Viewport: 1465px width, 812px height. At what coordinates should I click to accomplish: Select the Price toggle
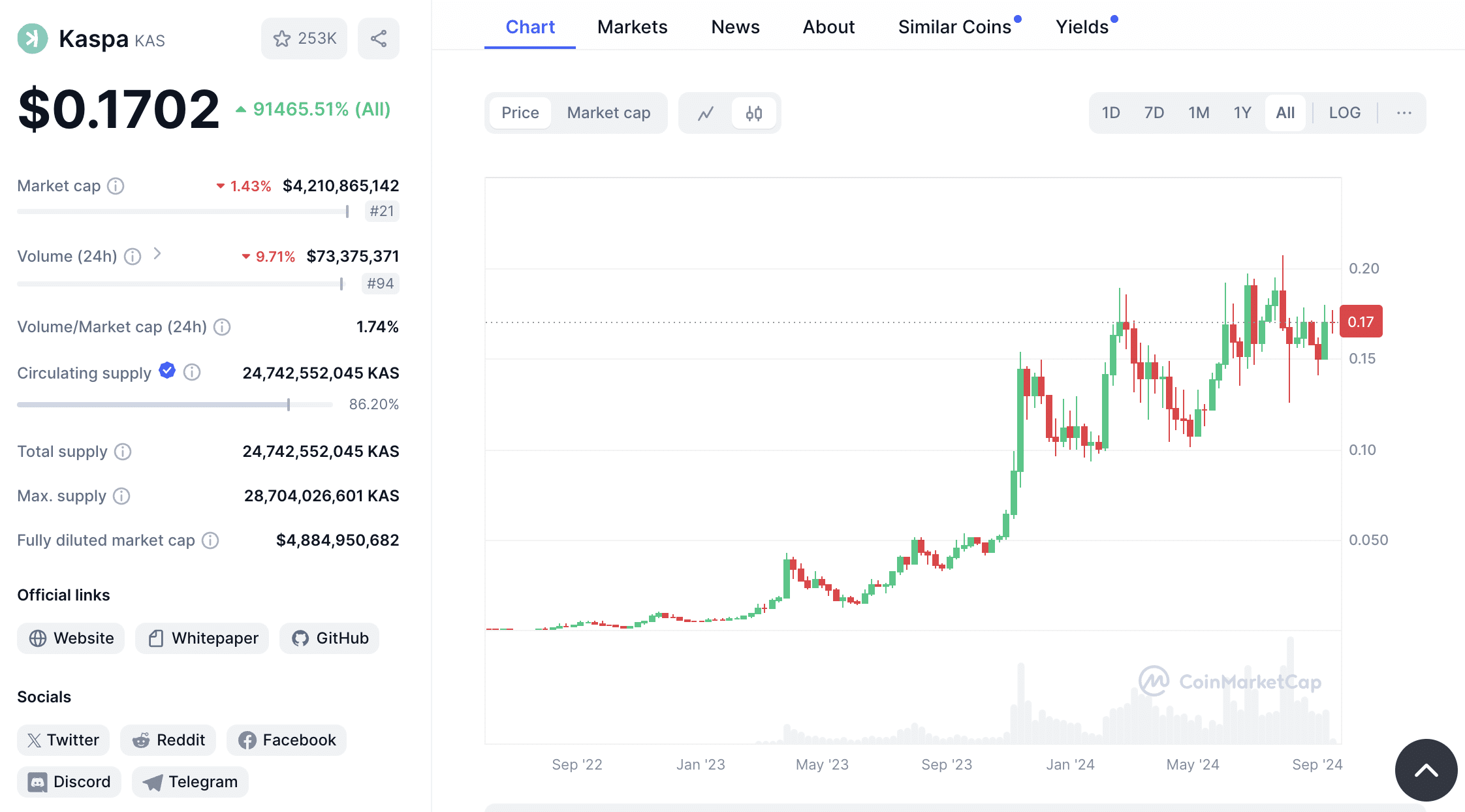point(520,113)
